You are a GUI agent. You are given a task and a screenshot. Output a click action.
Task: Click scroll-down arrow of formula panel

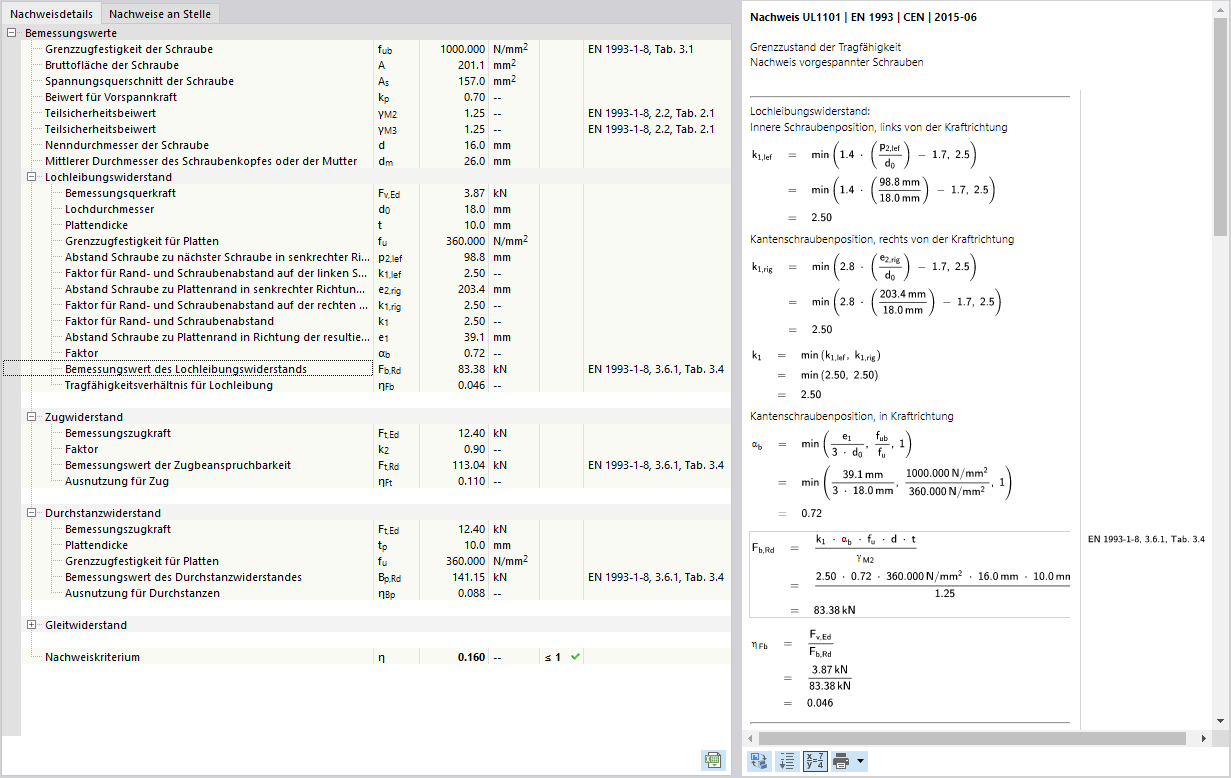[1220, 720]
